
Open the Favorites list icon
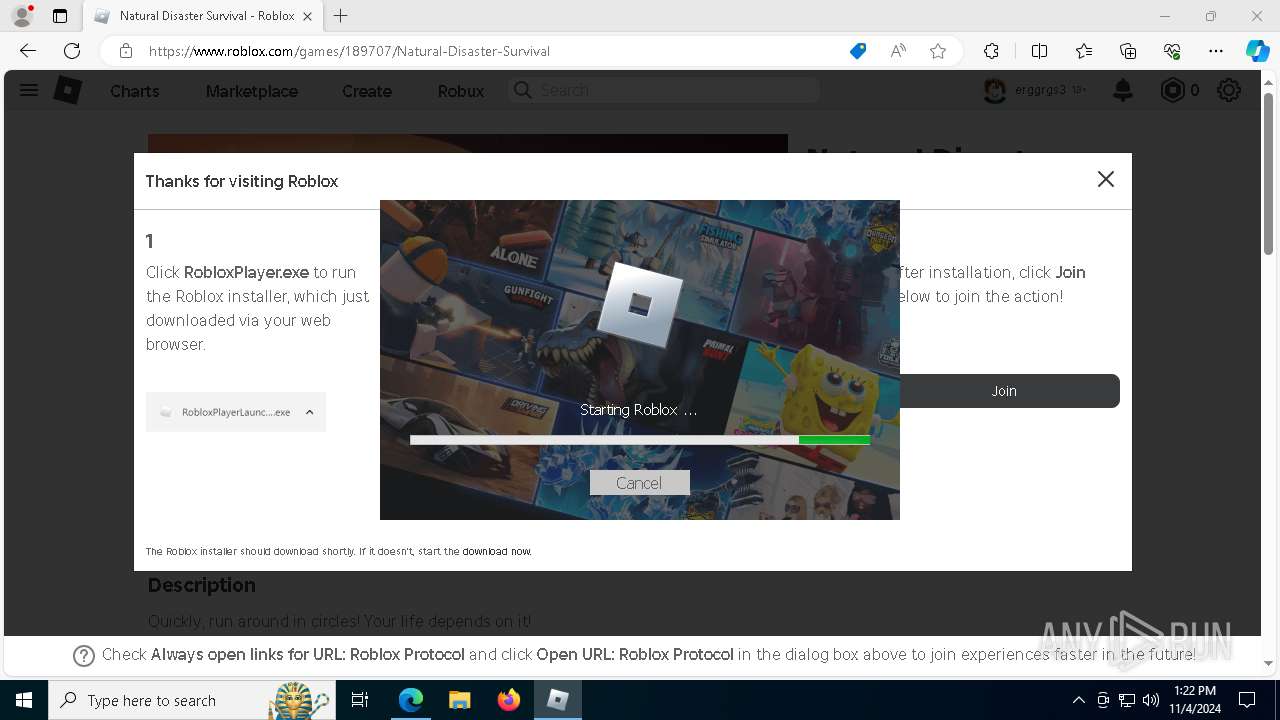point(1084,51)
